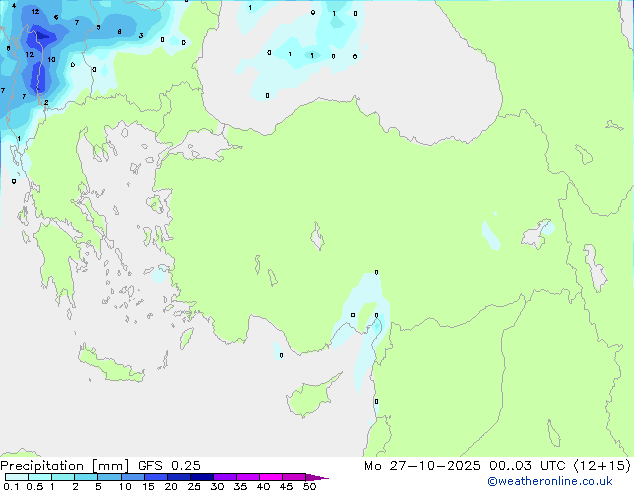Click the 0.5–1 mm legend color swatch
Image resolution: width=634 pixels, height=490 pixels.
tap(40, 477)
